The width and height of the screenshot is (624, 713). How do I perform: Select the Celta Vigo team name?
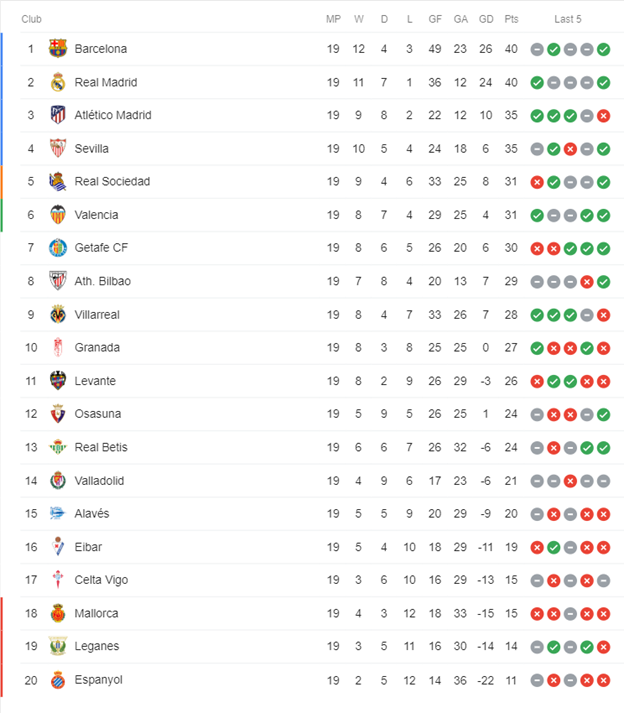[x=101, y=580]
